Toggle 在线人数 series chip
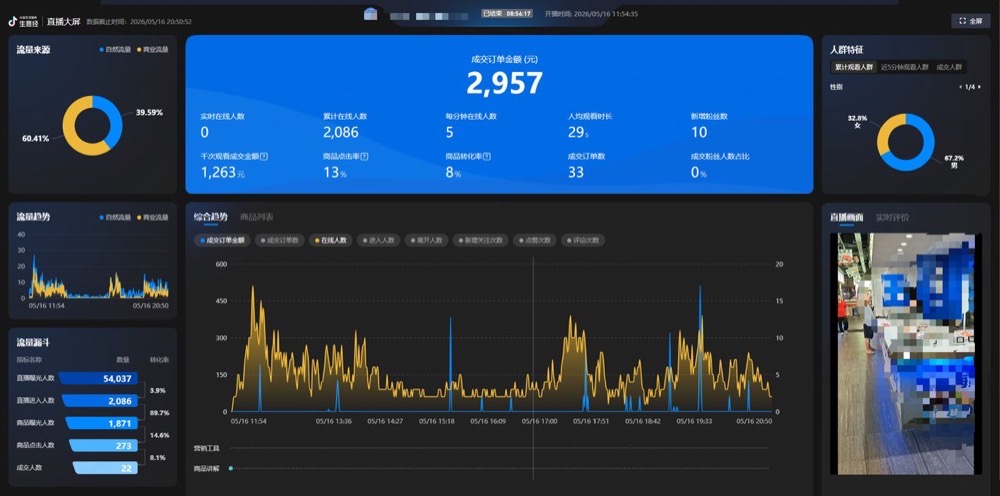1000x496 pixels. 330,240
